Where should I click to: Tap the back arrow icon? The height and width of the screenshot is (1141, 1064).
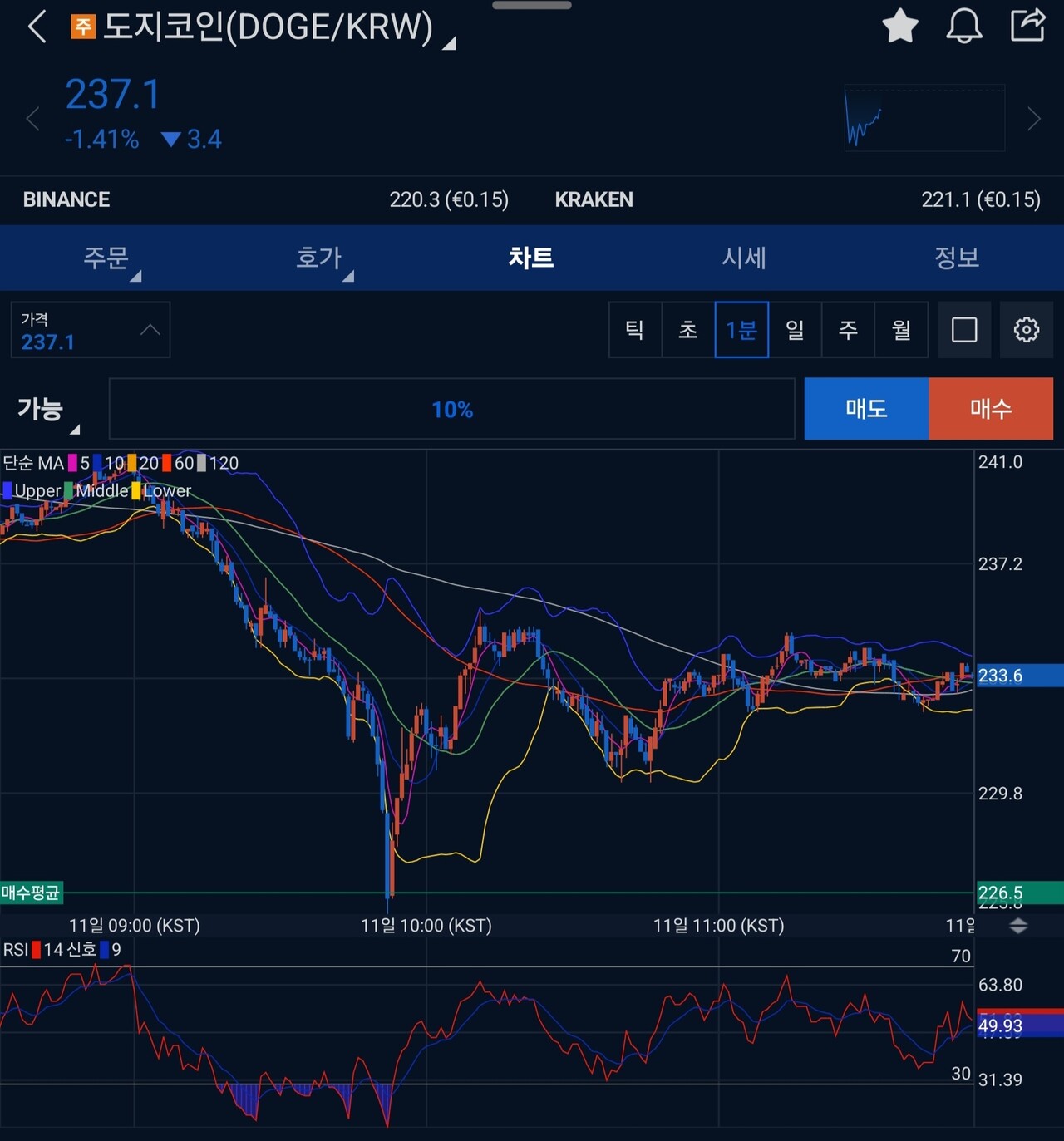coord(37,27)
